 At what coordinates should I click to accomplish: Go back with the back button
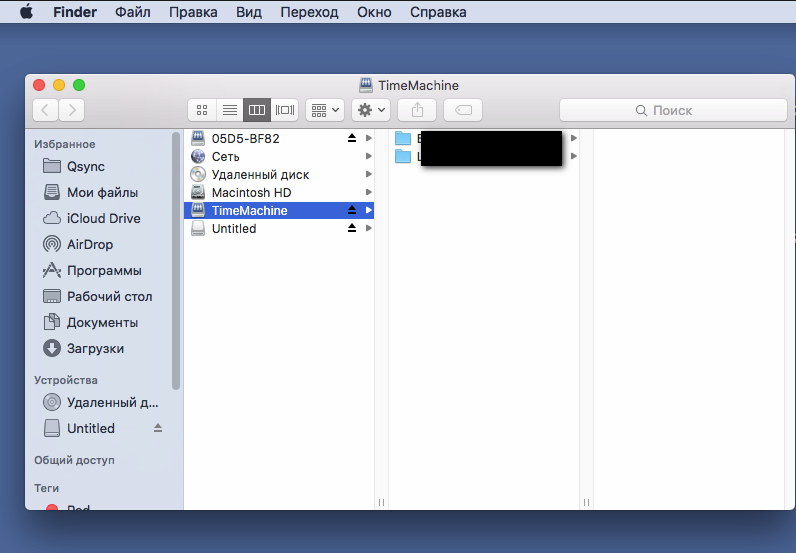pyautogui.click(x=45, y=110)
